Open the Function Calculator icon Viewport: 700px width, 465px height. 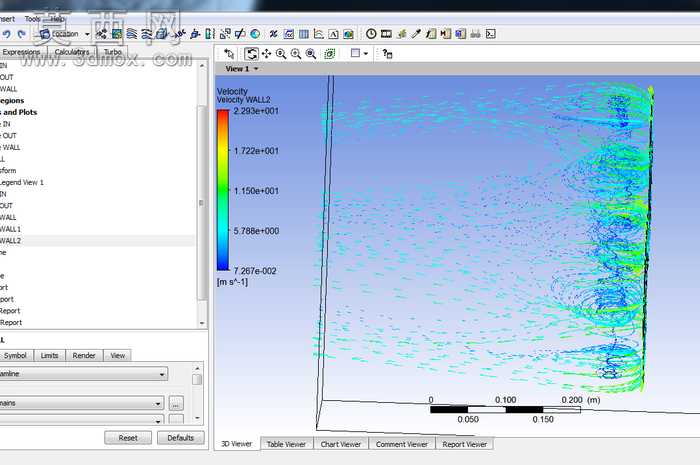tap(431, 34)
